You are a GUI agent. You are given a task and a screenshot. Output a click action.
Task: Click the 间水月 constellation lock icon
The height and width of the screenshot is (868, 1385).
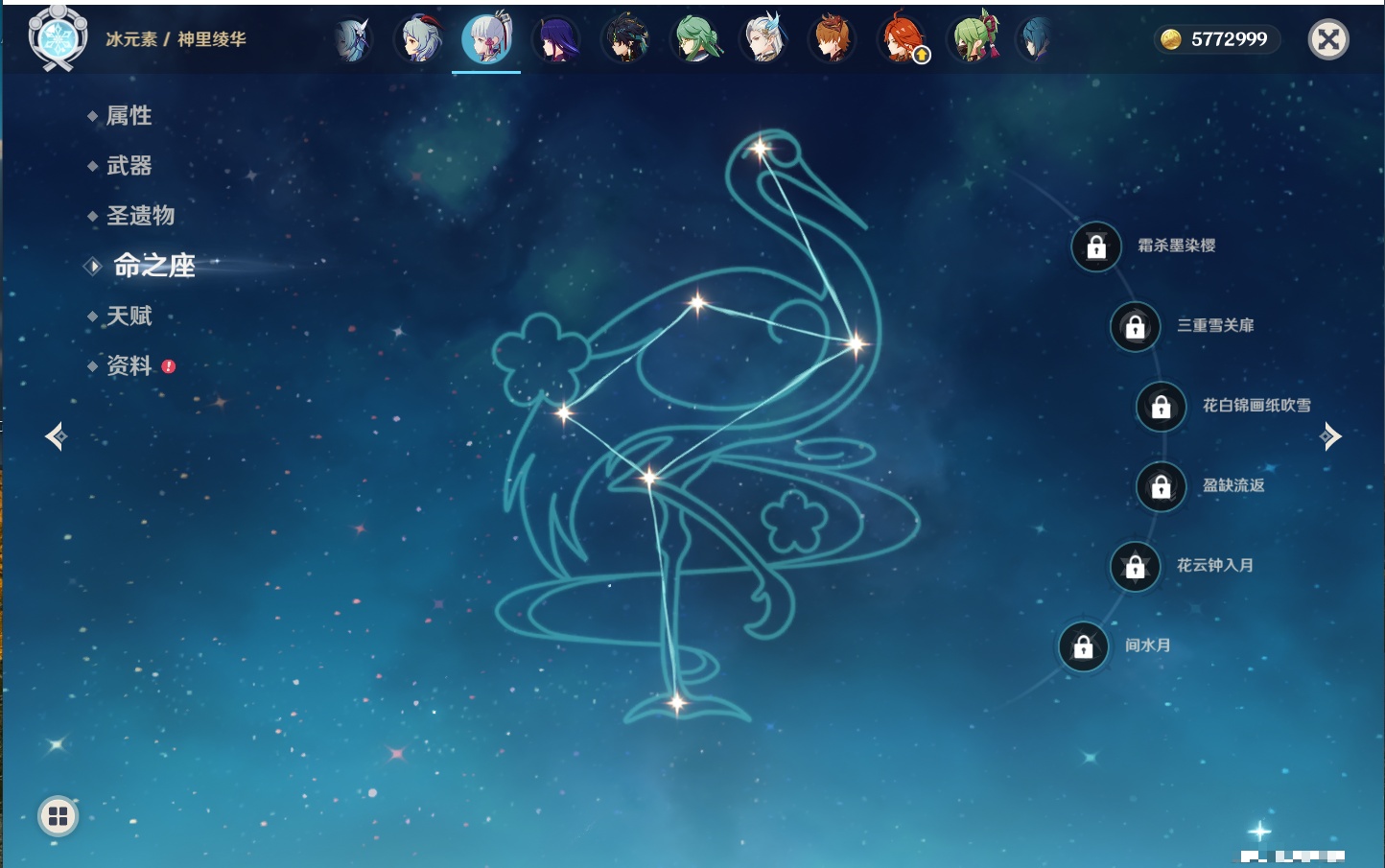1083,646
